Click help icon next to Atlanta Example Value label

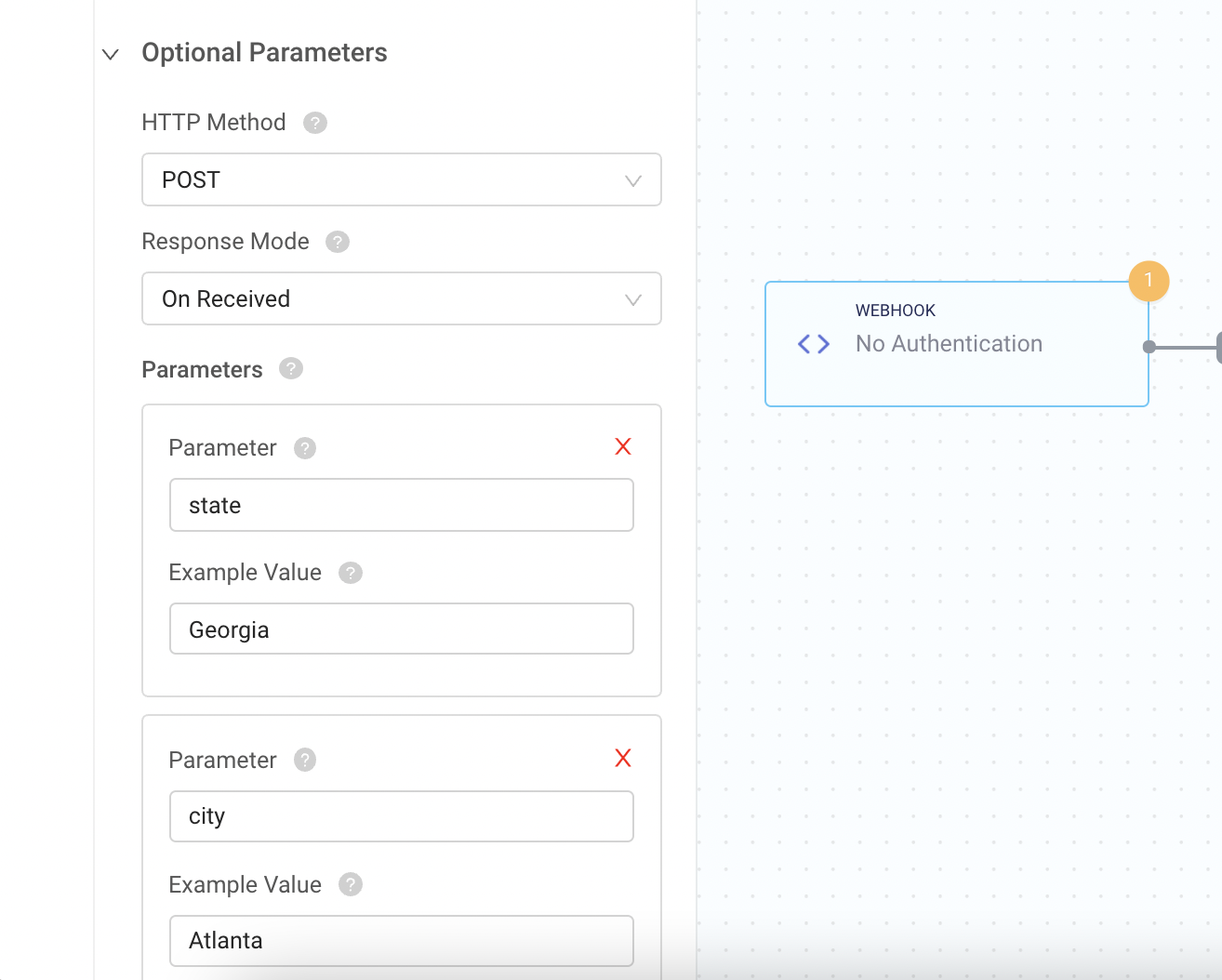(x=351, y=884)
